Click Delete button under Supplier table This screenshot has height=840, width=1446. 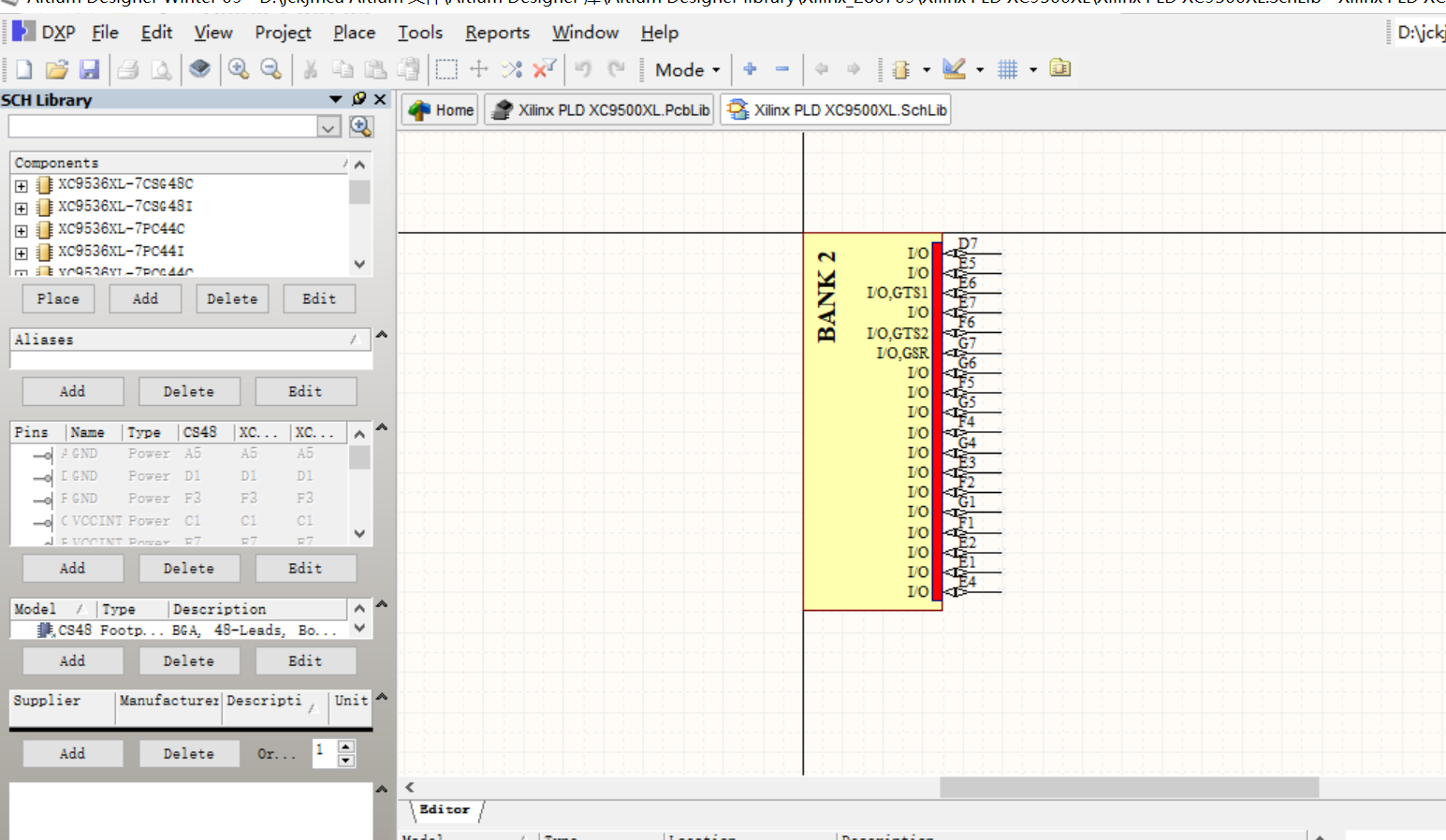click(189, 754)
